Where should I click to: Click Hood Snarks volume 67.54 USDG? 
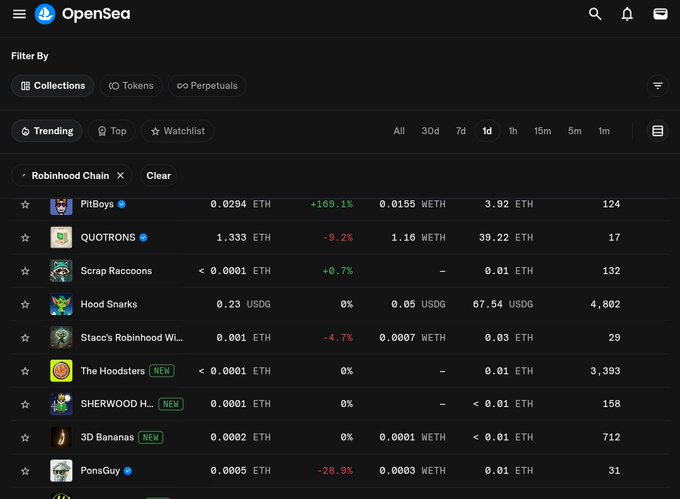[503, 304]
